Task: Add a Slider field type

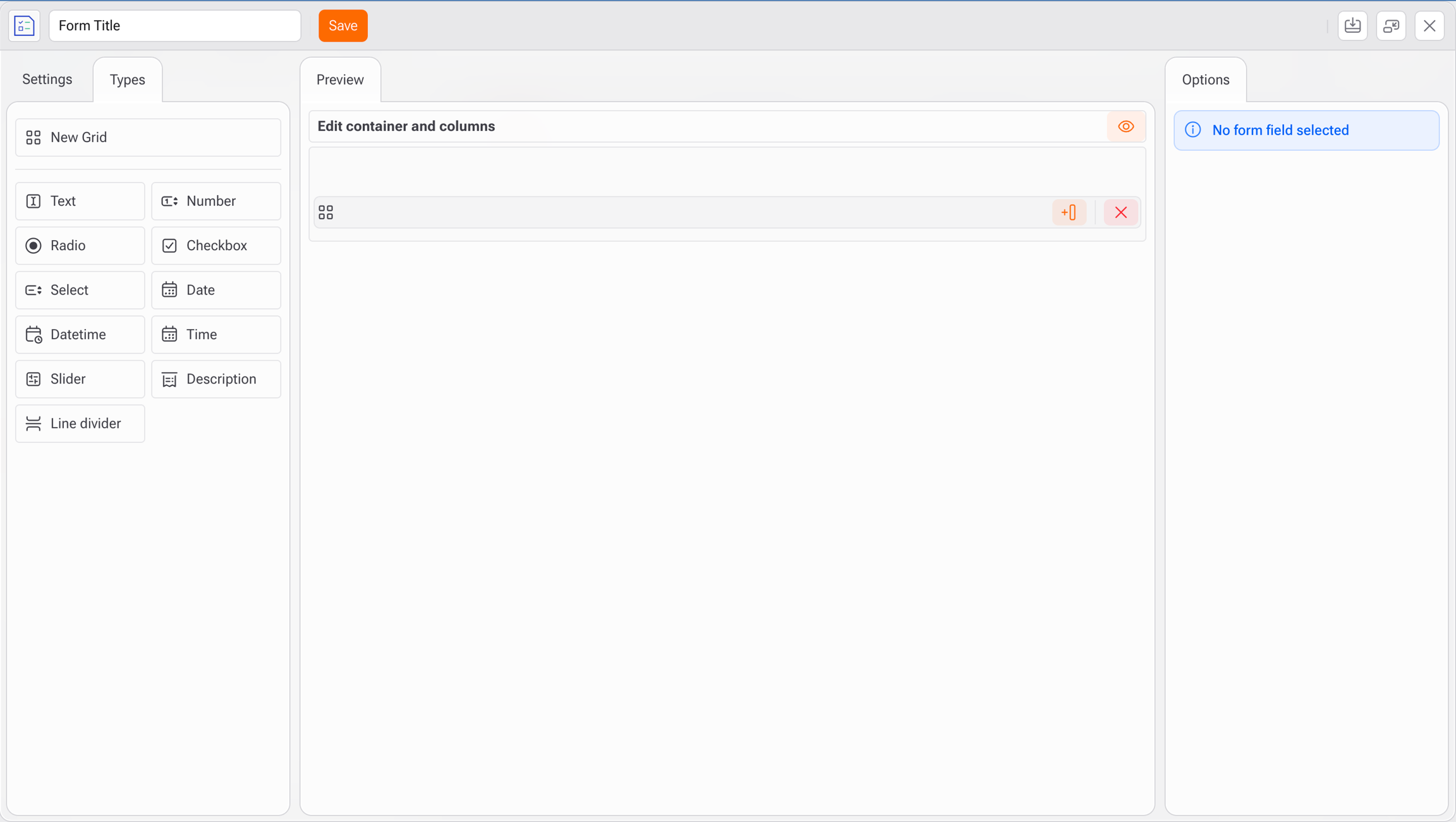Action: (80, 379)
